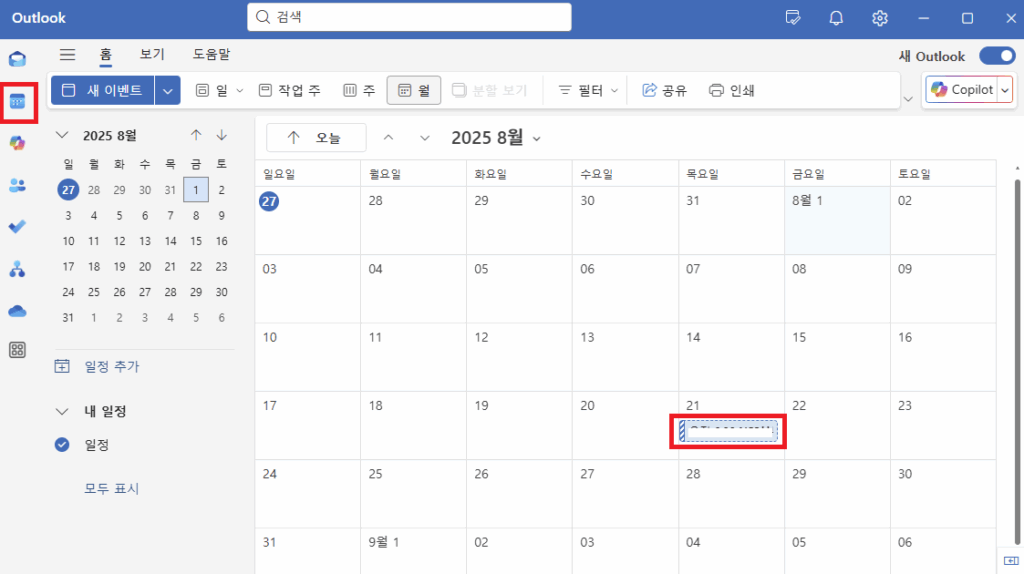The image size is (1024, 574).
Task: Select date 15 in mini calendar
Action: coord(196,241)
